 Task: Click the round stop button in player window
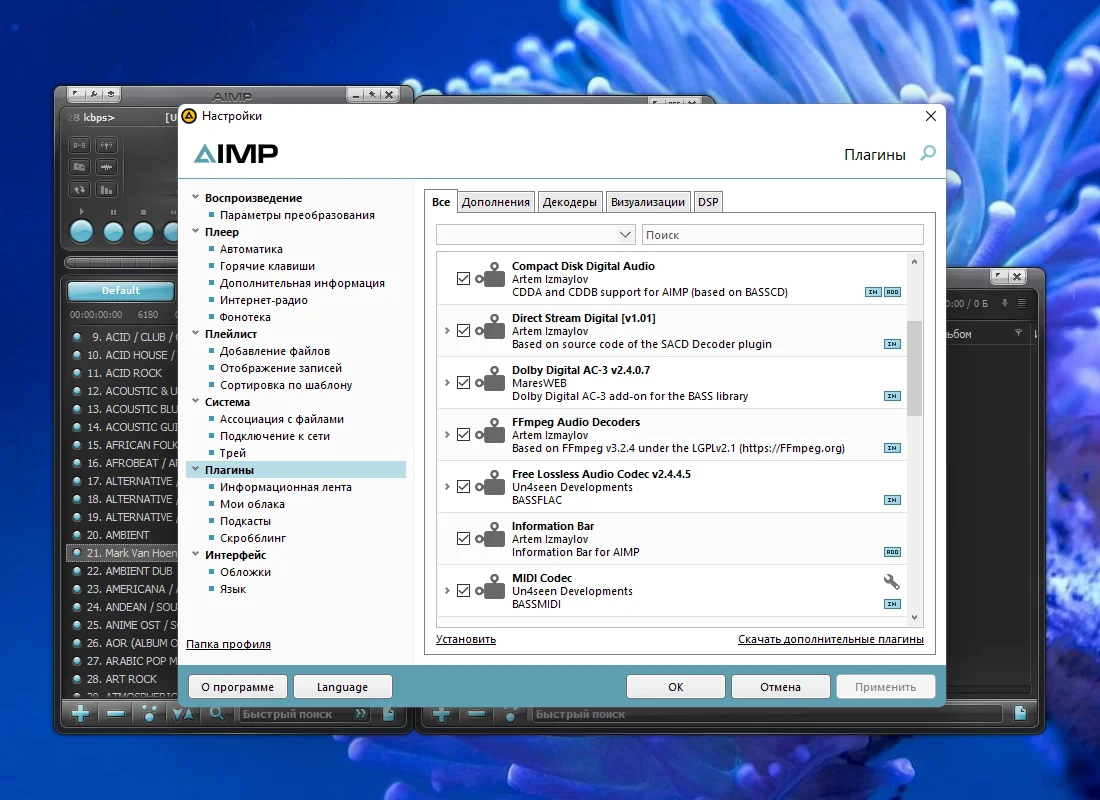pos(143,232)
